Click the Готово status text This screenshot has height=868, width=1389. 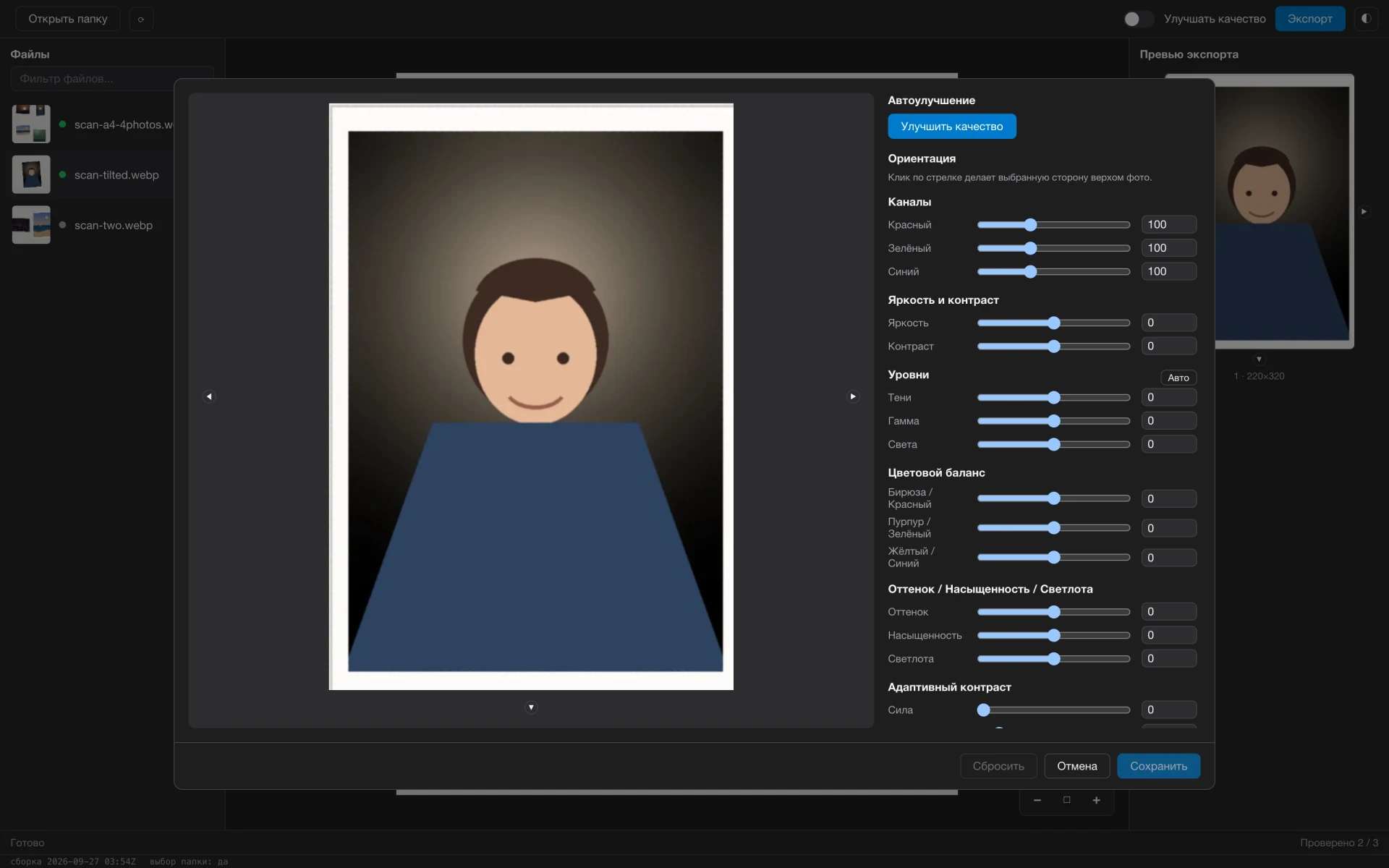27,843
